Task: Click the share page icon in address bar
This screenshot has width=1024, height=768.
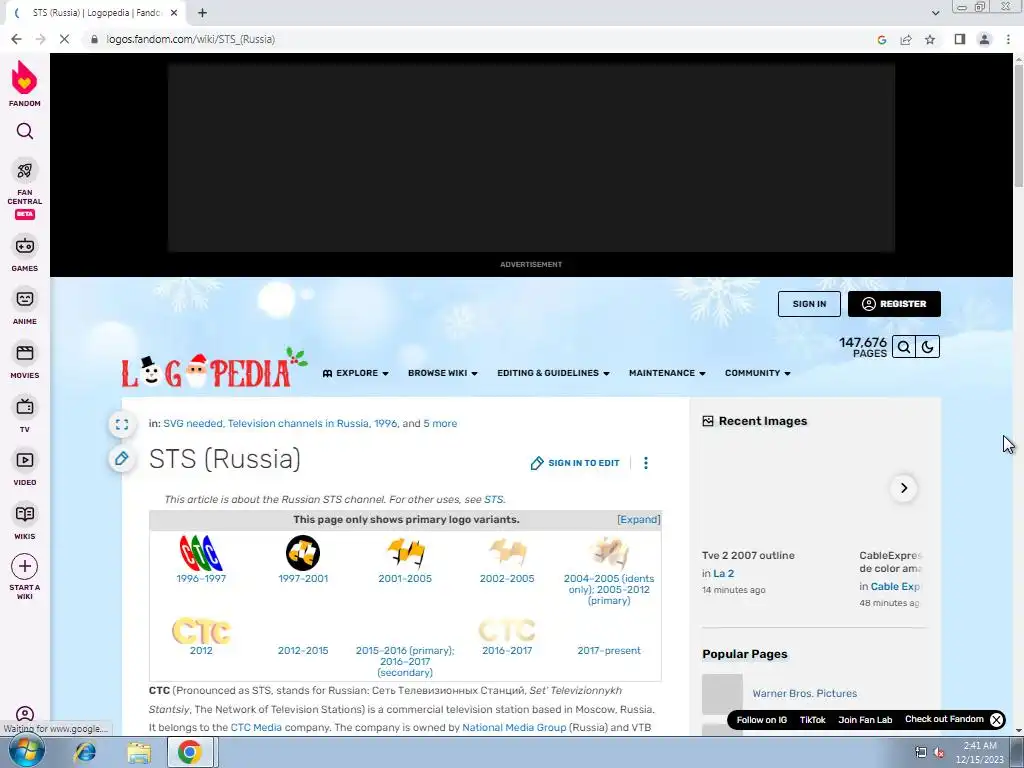Action: 906,40
